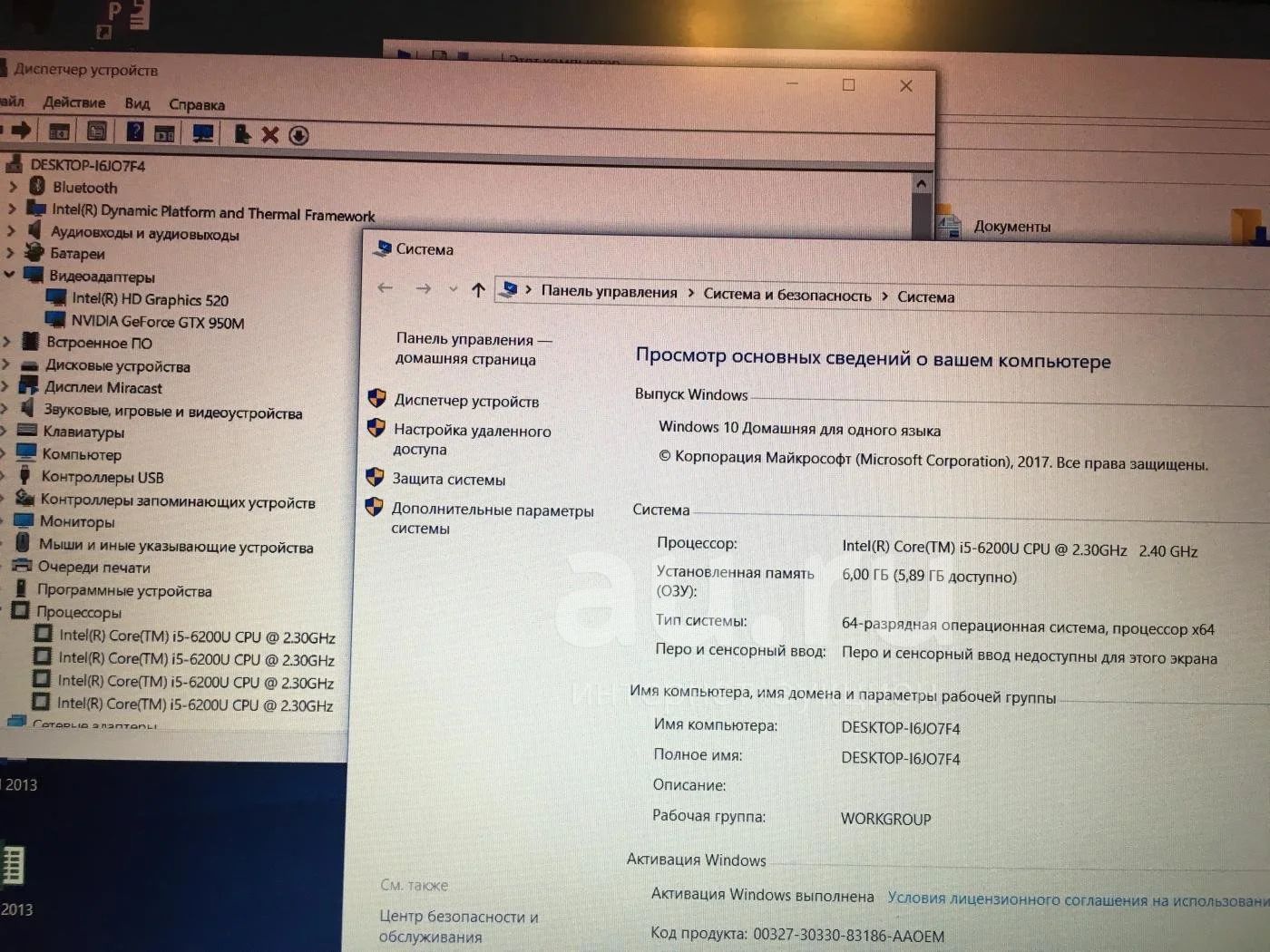Select Мыши и иные указывающие устройства

tap(176, 546)
